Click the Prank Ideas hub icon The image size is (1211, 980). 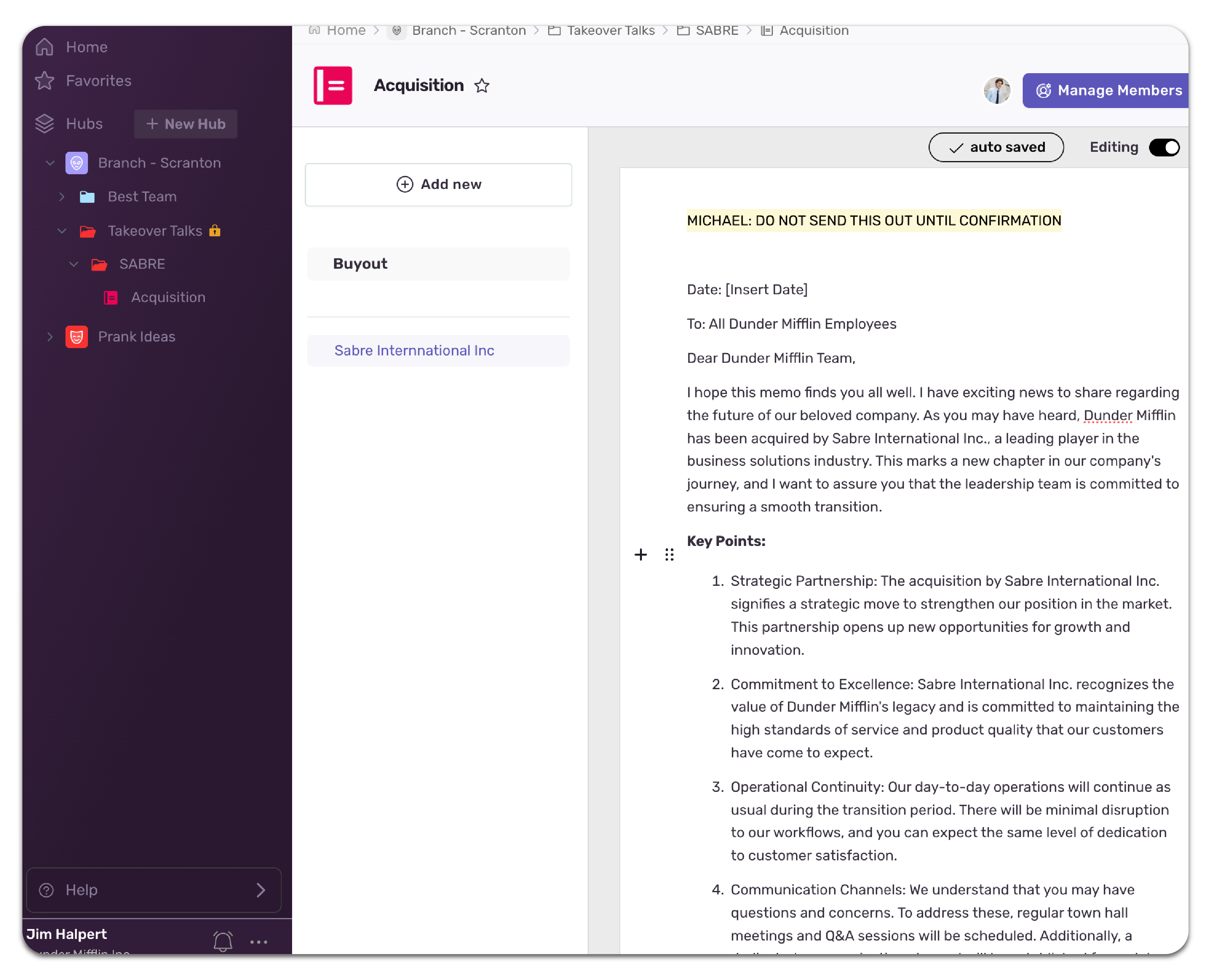pos(76,337)
